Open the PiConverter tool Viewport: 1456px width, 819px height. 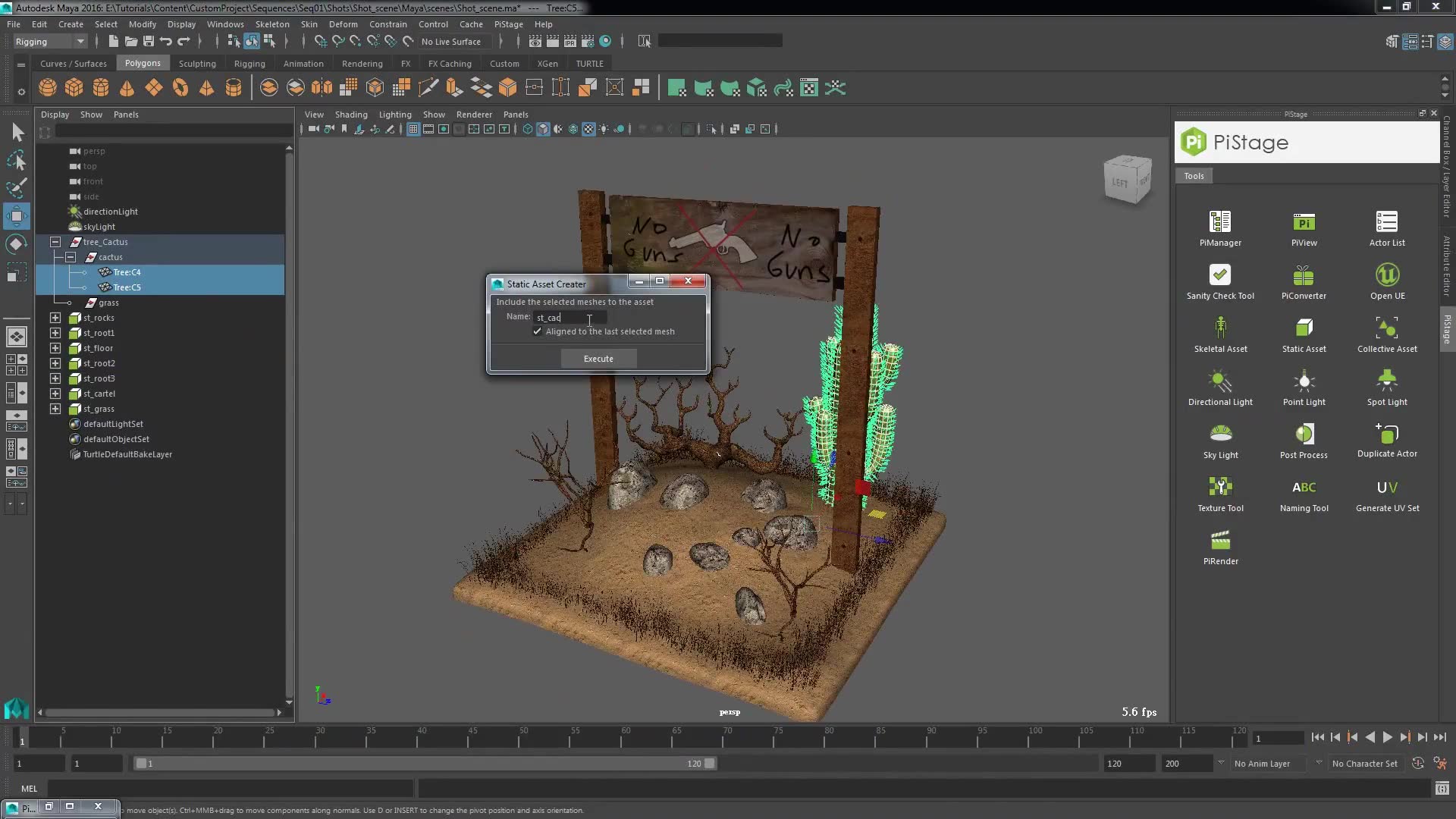click(1303, 275)
